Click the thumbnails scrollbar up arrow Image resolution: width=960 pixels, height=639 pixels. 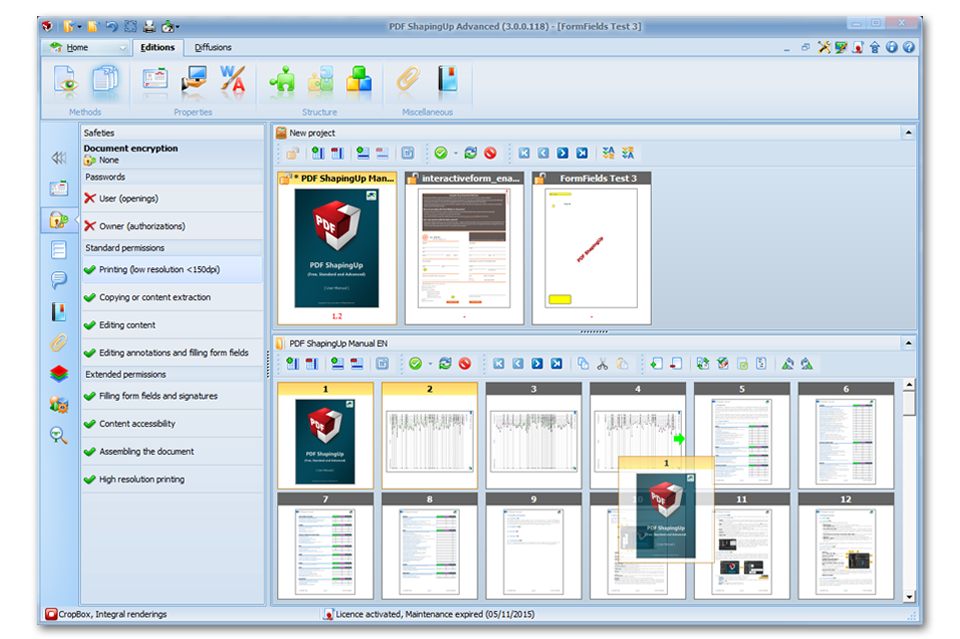click(909, 384)
